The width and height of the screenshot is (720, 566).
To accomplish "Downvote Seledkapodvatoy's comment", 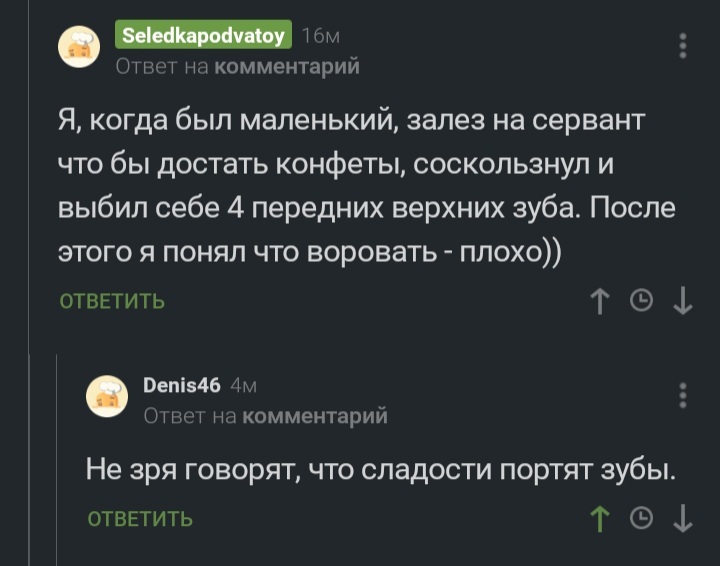I will click(684, 300).
